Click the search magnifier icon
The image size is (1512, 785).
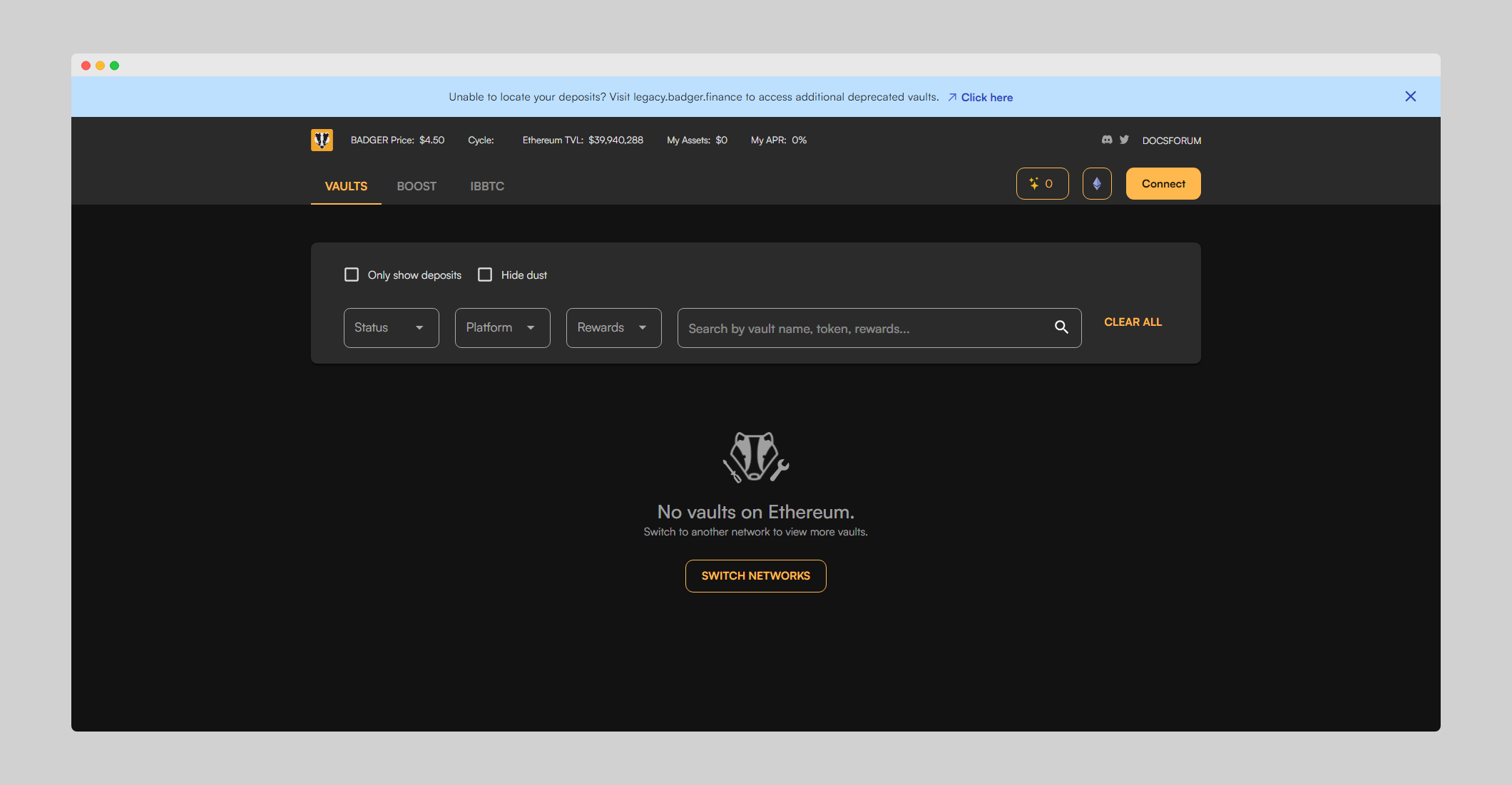(x=1061, y=327)
